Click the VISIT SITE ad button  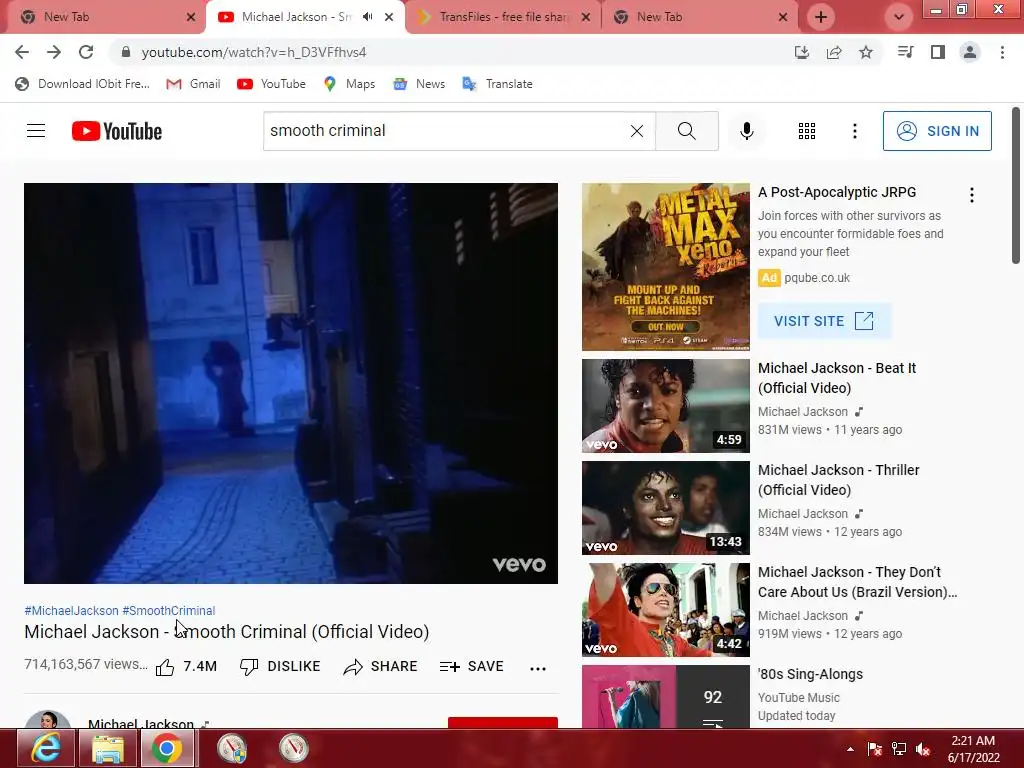tap(824, 321)
